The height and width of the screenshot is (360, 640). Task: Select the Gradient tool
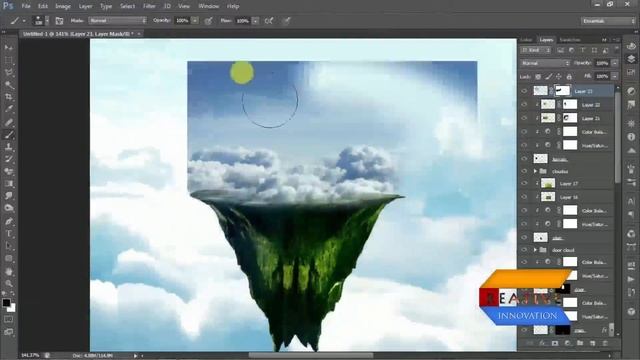[9, 184]
